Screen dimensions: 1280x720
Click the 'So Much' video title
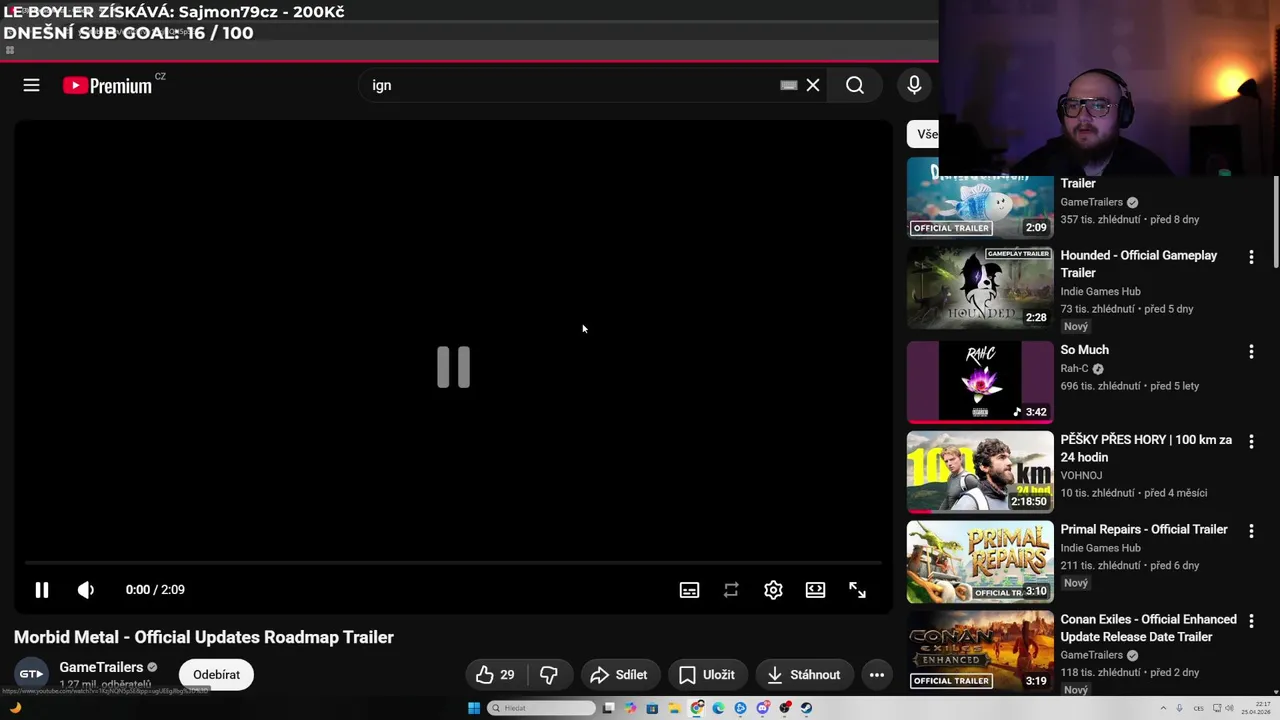1085,350
